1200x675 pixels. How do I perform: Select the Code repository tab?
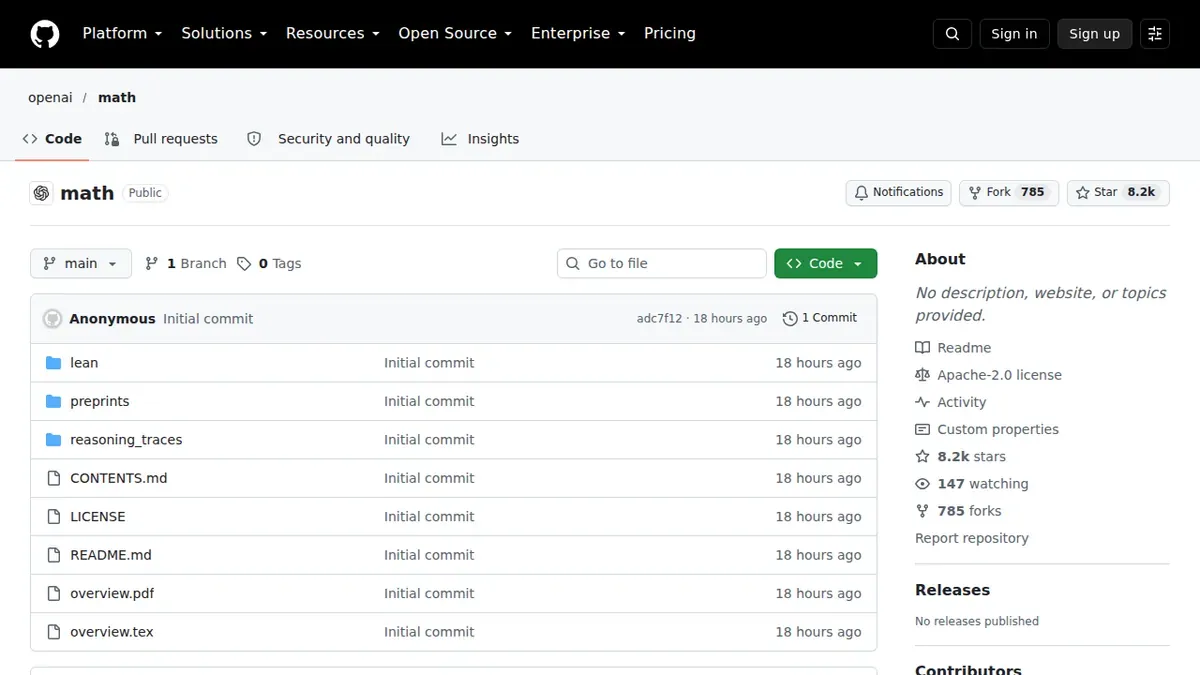click(x=52, y=139)
